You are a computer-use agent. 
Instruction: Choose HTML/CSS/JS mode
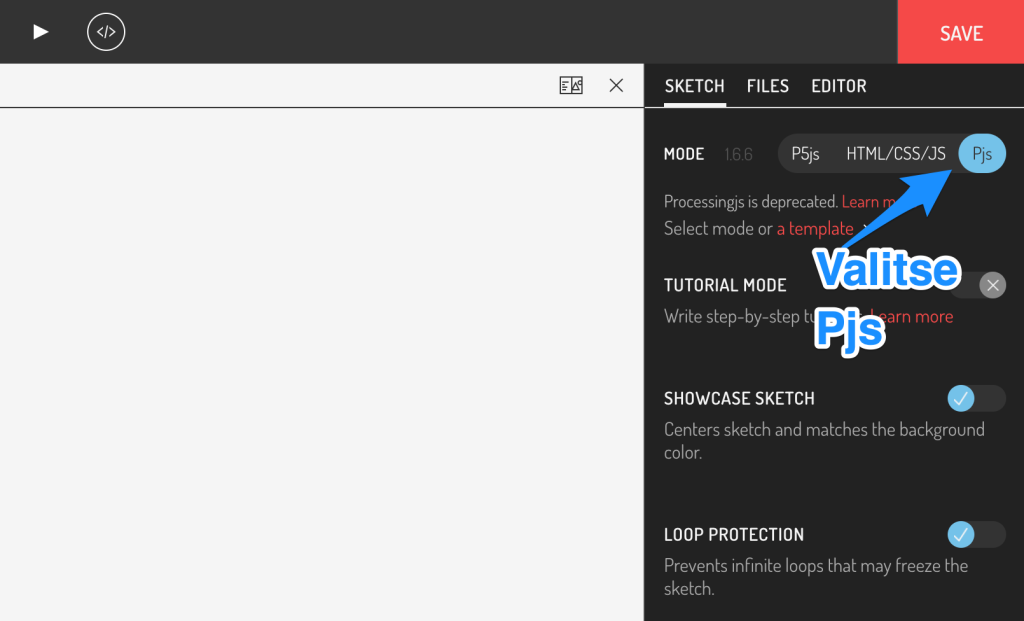pyautogui.click(x=895, y=154)
